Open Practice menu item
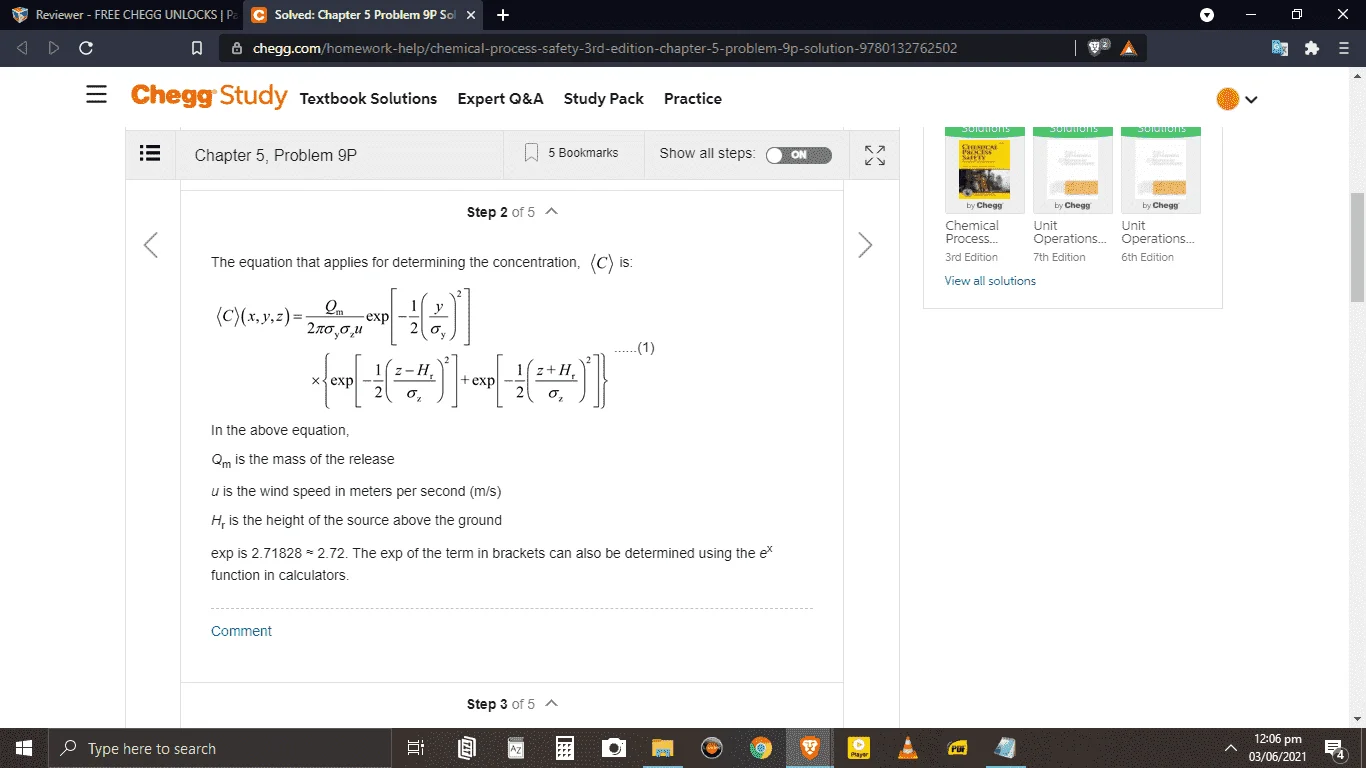Screen dimensions: 1366x768 pos(693,98)
